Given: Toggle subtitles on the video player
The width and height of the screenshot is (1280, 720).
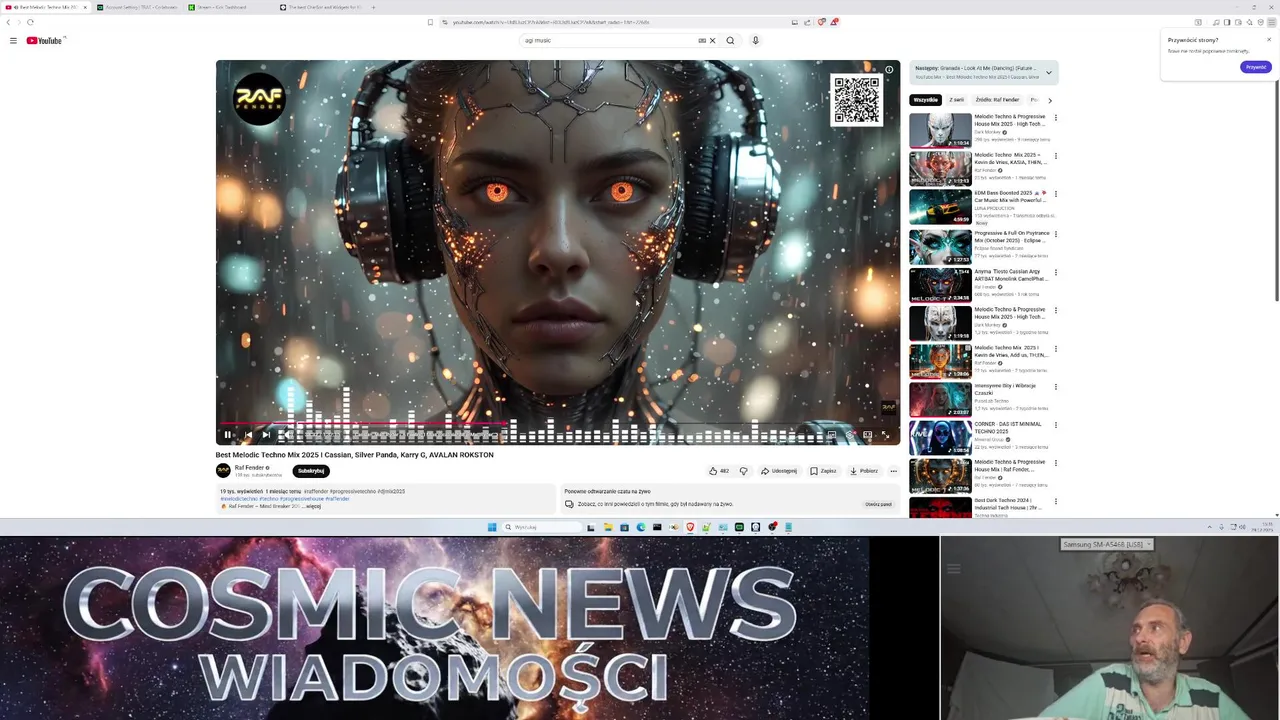Looking at the screenshot, I should [x=831, y=435].
